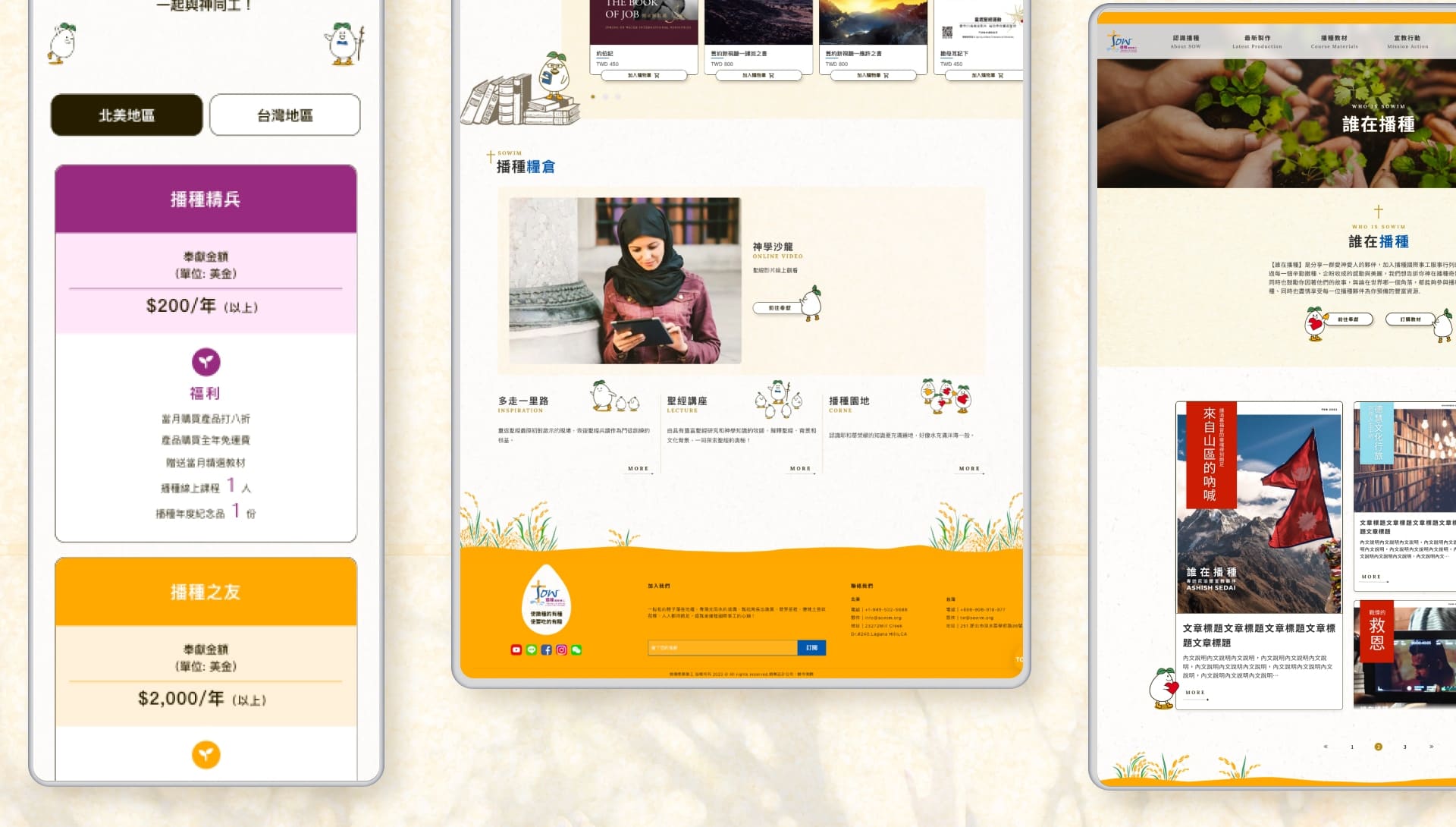Open MORE link under 多走一里路

[x=638, y=469]
